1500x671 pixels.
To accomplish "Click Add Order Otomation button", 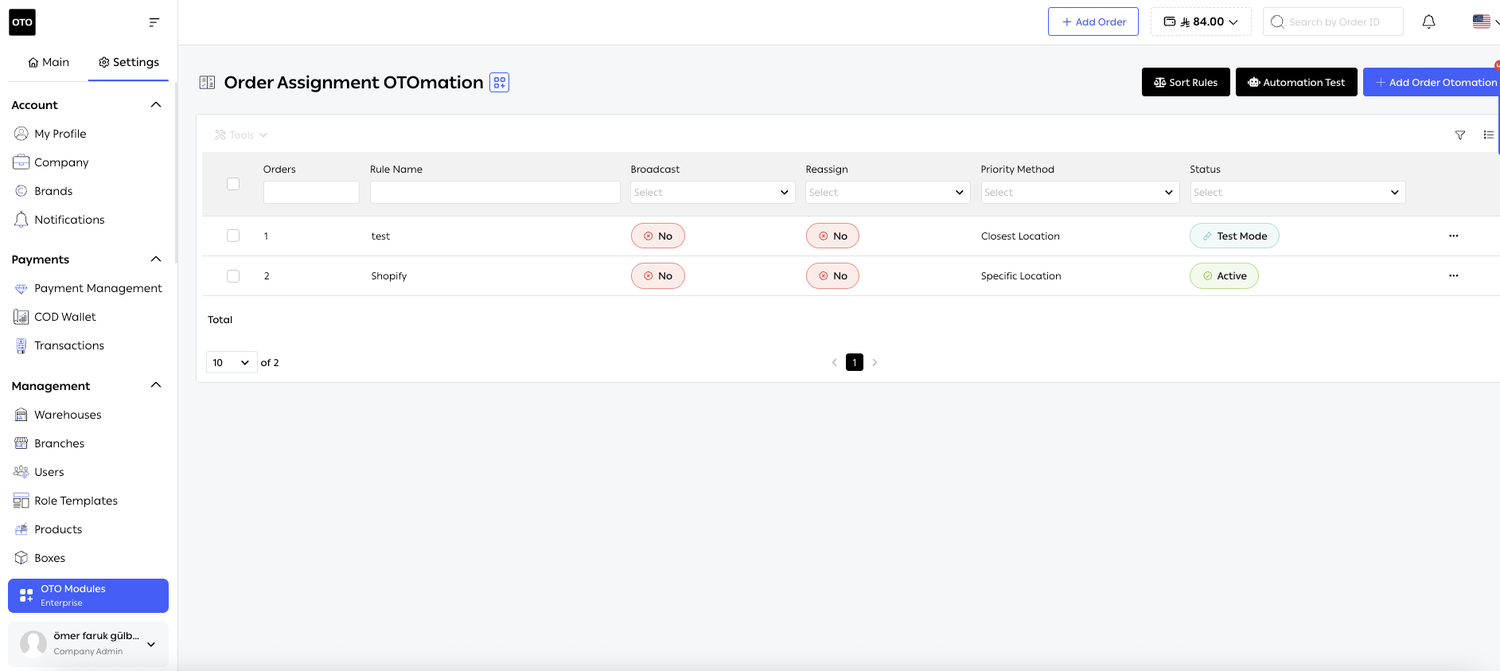I will (x=1432, y=82).
